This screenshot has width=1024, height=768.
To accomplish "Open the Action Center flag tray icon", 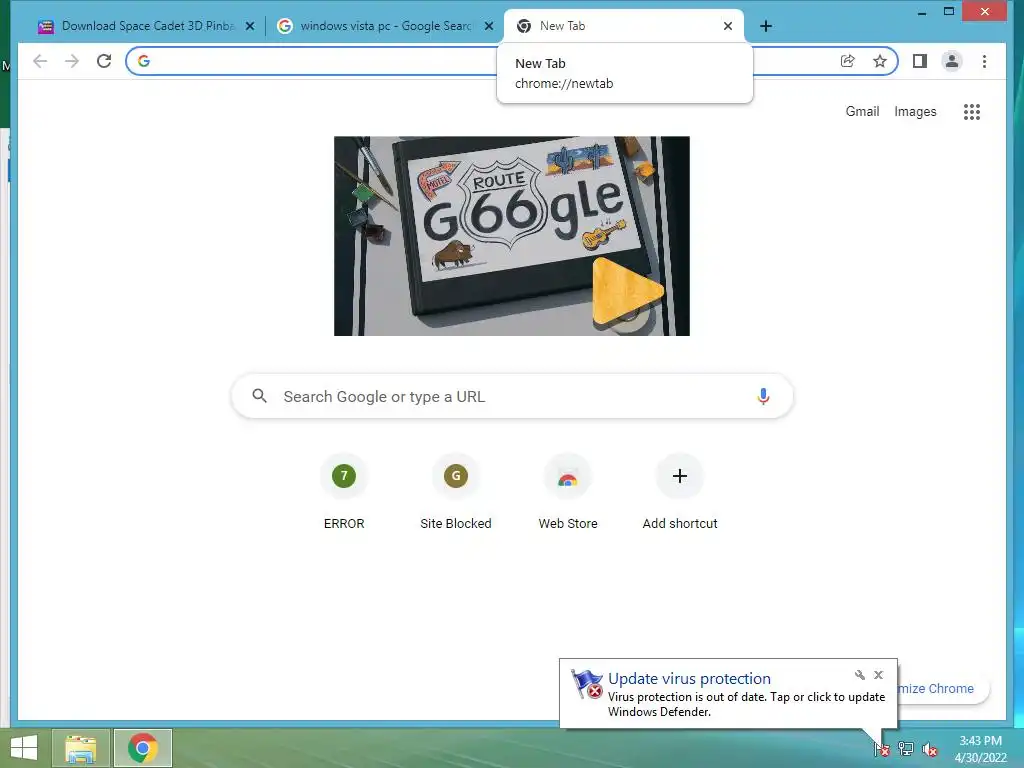I will coord(881,749).
